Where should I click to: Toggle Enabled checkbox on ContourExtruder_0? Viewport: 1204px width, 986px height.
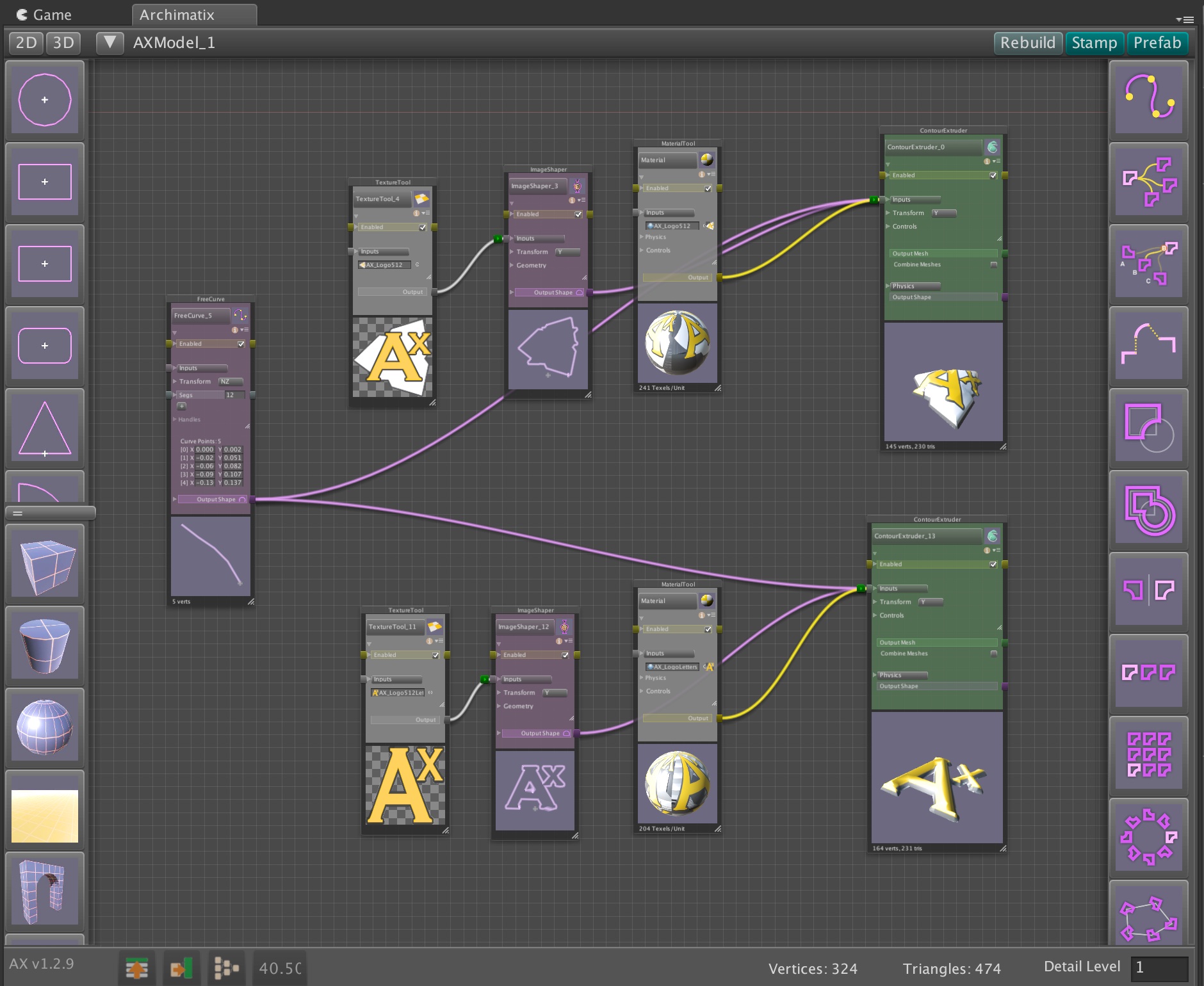pyautogui.click(x=993, y=175)
